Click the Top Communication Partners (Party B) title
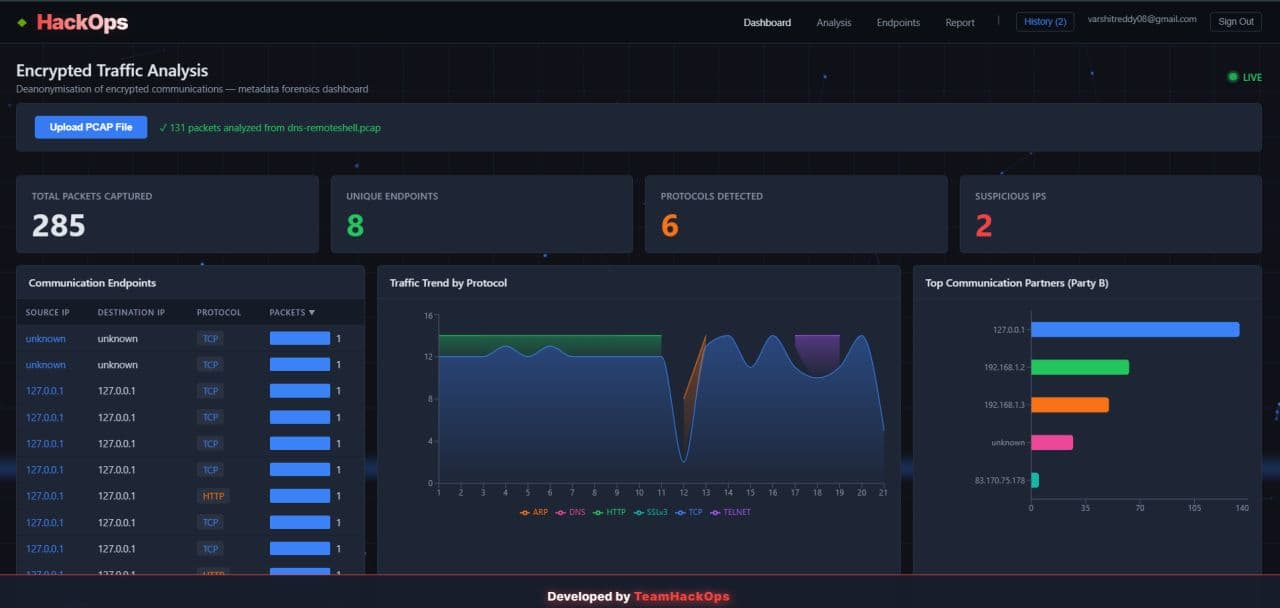This screenshot has height=608, width=1280. pos(1017,283)
